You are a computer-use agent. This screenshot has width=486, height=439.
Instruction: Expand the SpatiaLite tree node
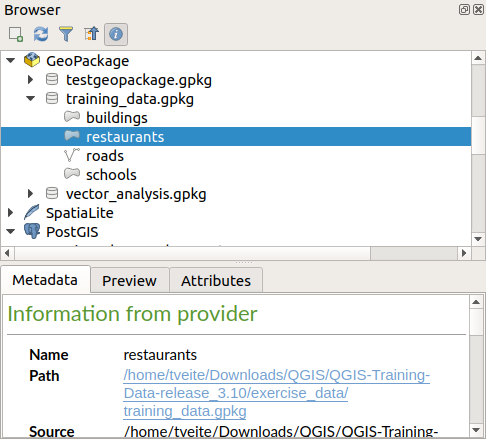click(x=10, y=213)
